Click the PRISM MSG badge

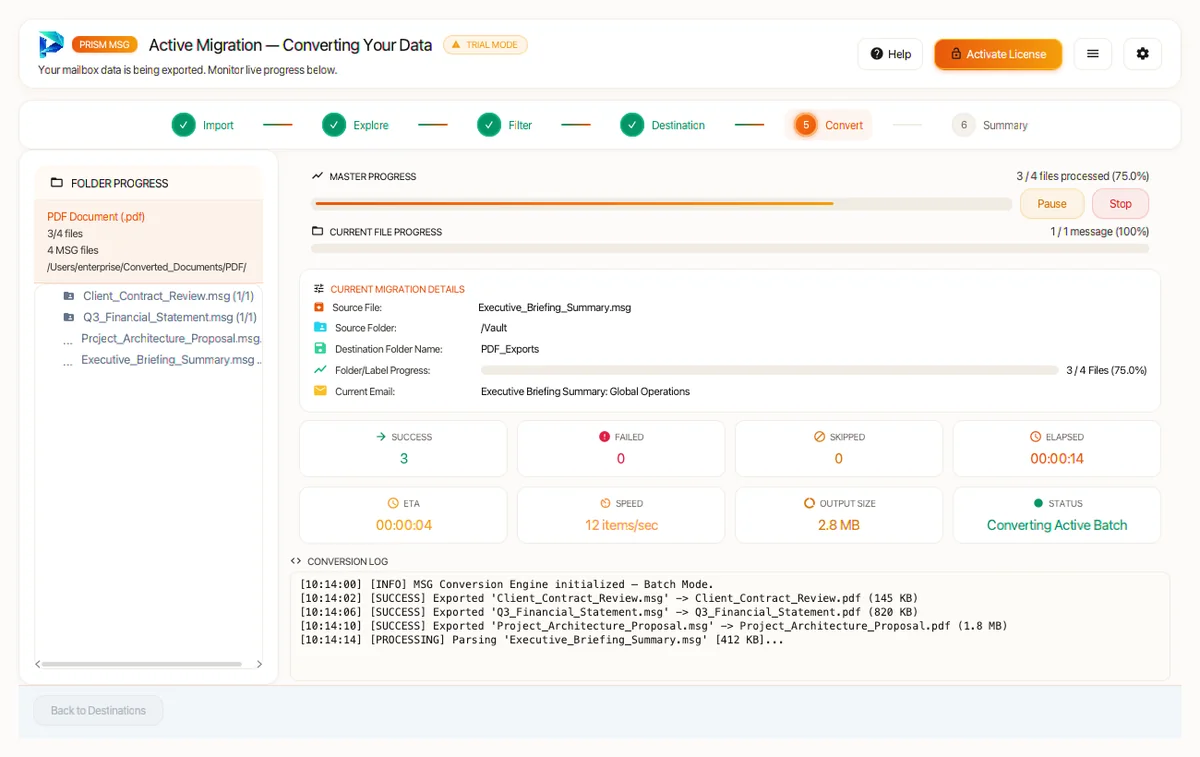[105, 45]
